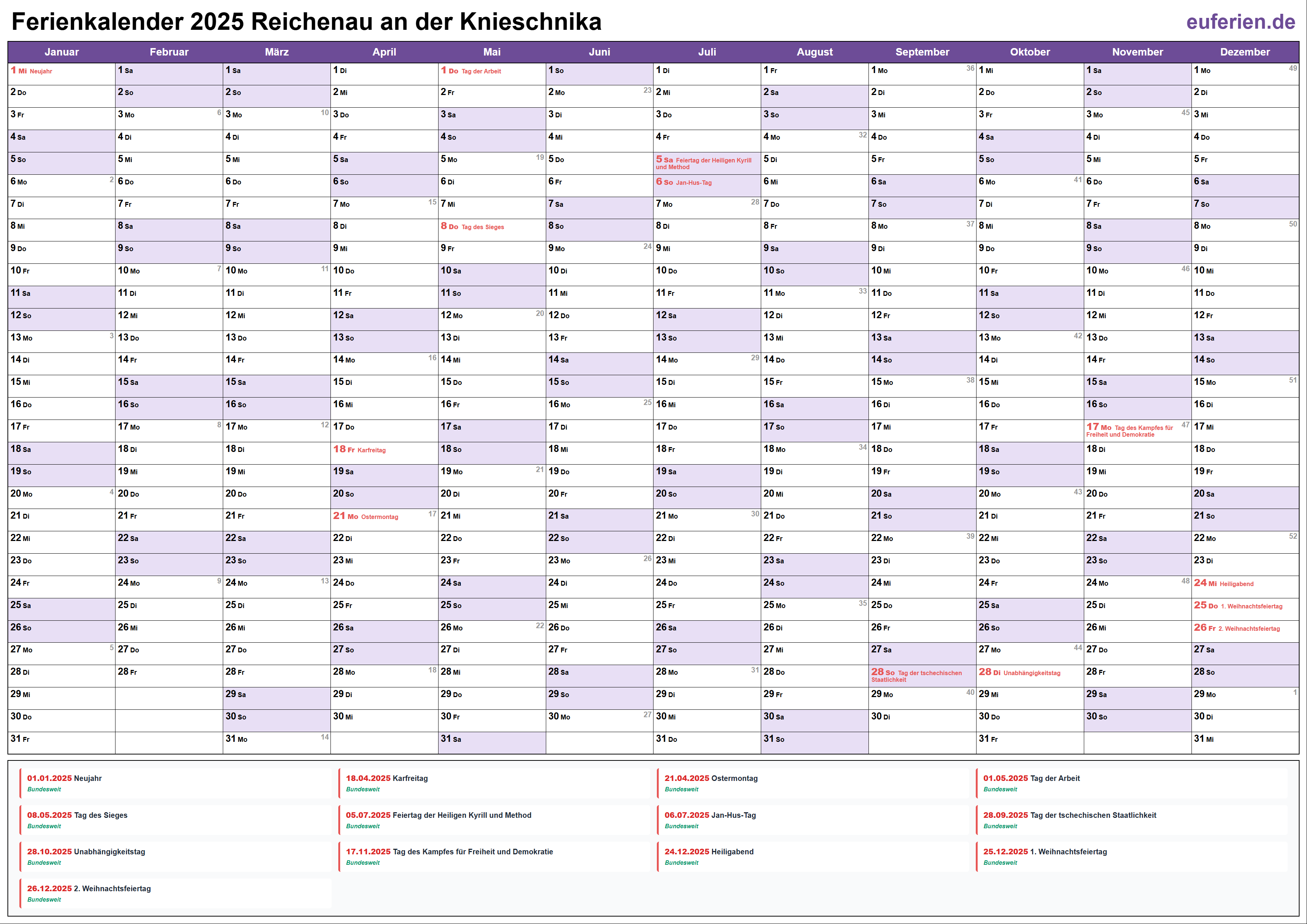The width and height of the screenshot is (1307, 924).
Task: Click week number 52 in Dezember
Action: pos(1293,536)
